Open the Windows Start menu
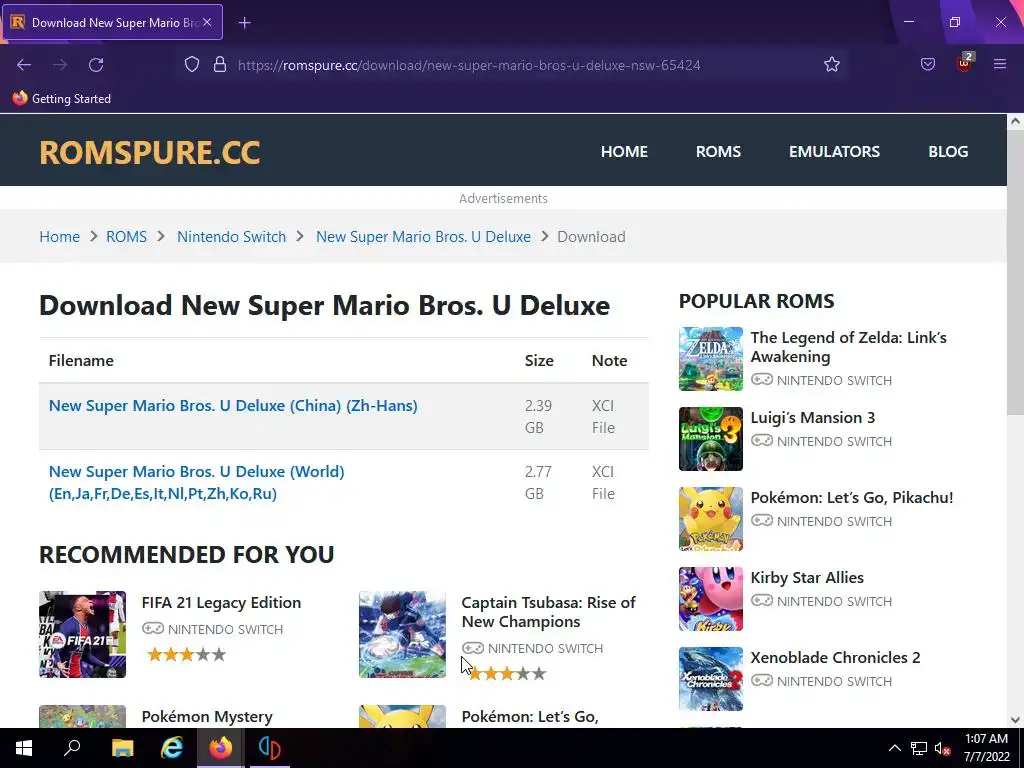1024x768 pixels. tap(24, 748)
